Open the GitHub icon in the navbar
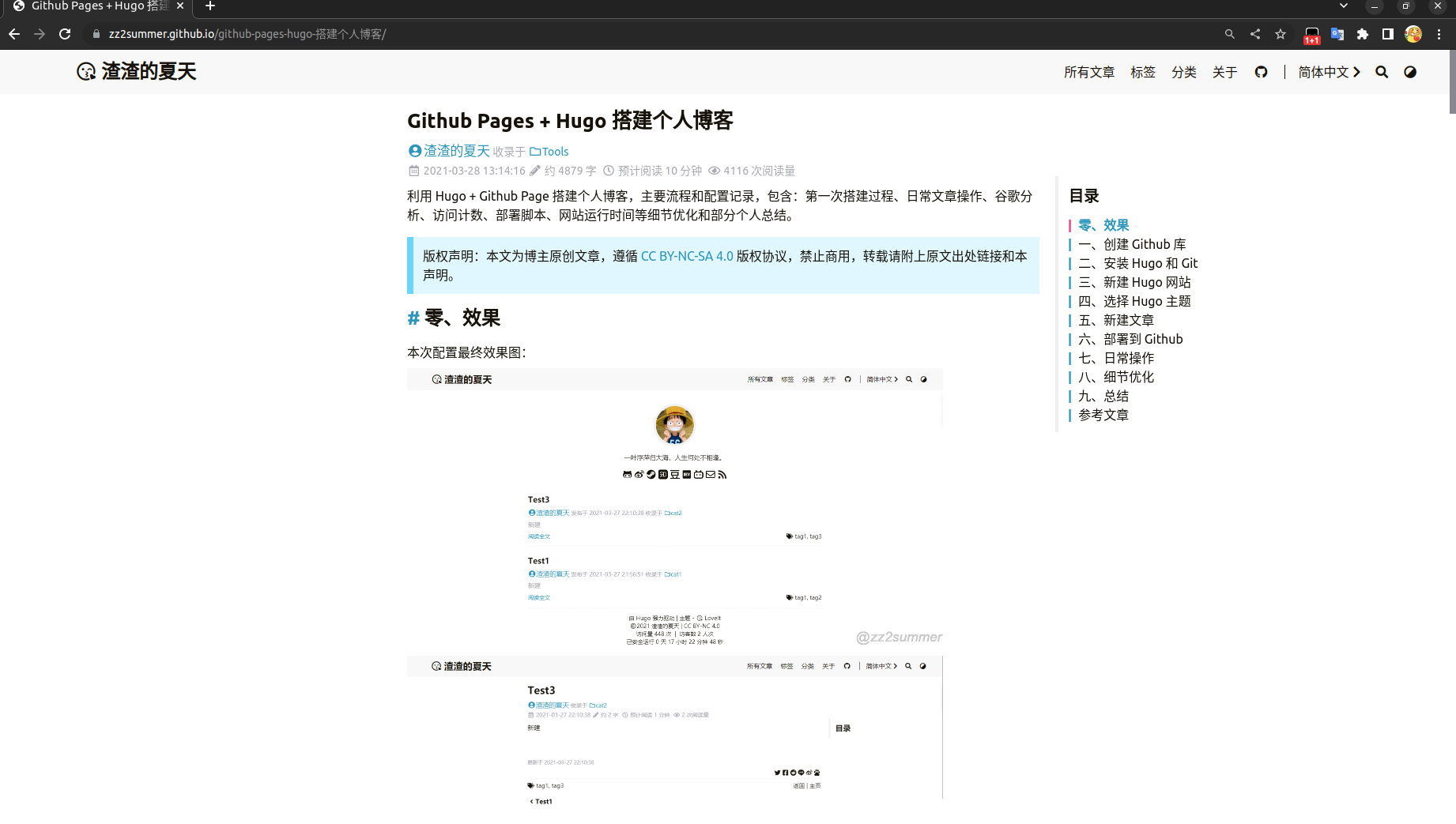The width and height of the screenshot is (1456, 824). coord(1261,72)
